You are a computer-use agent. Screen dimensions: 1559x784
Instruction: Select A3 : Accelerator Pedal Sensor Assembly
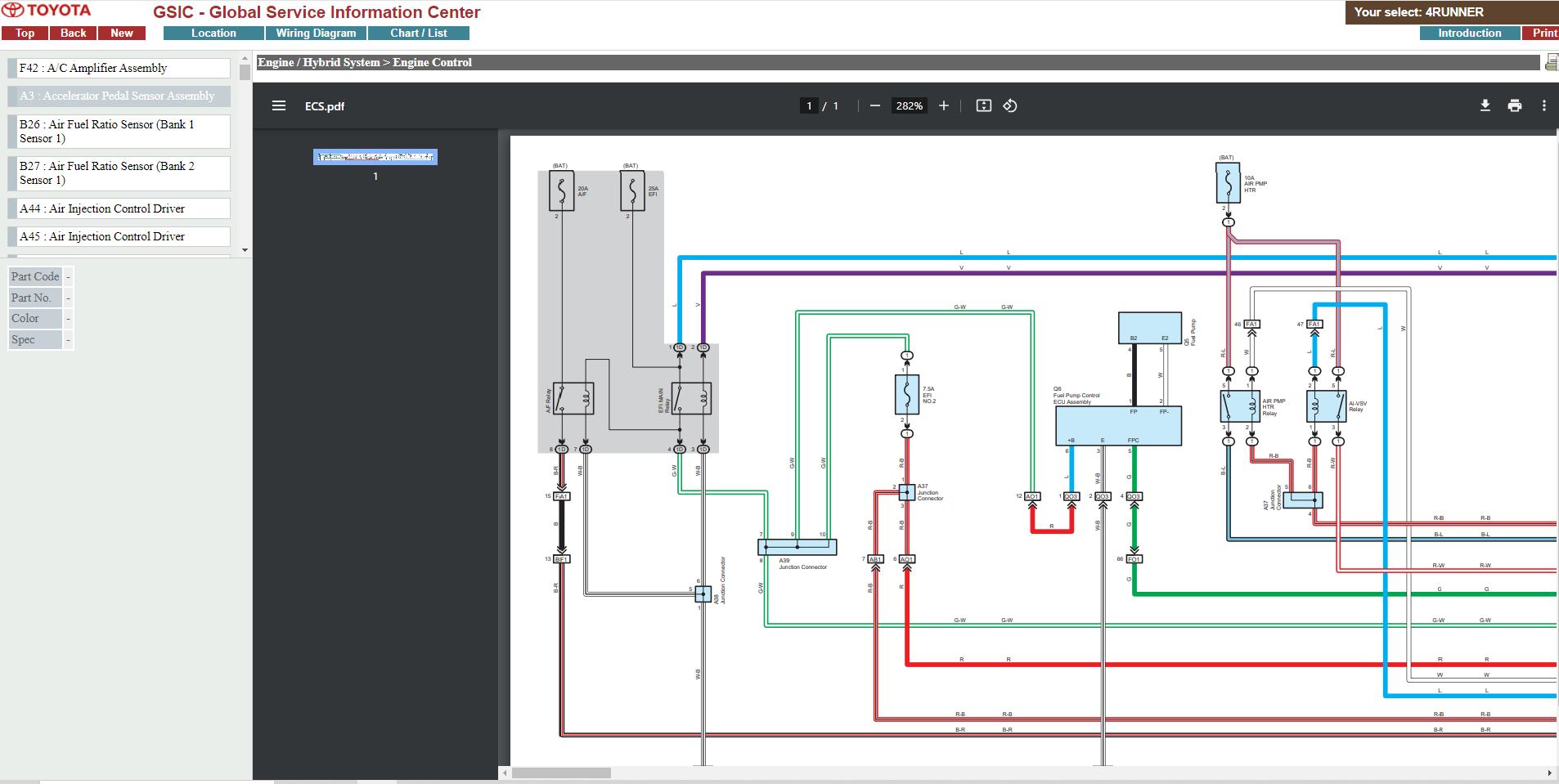click(x=119, y=96)
